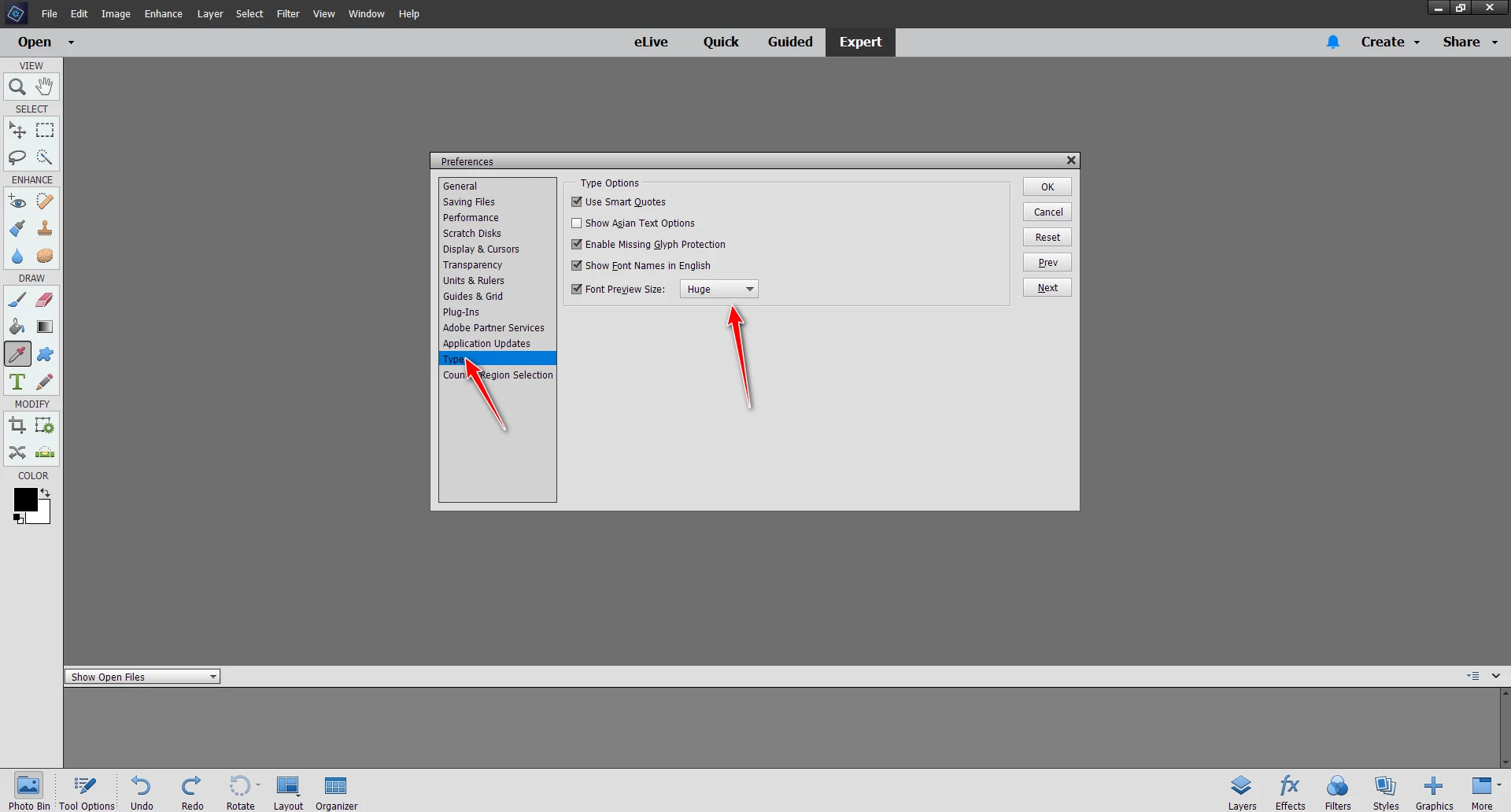Select the Recompose tool
The height and width of the screenshot is (812, 1511).
pyautogui.click(x=45, y=426)
